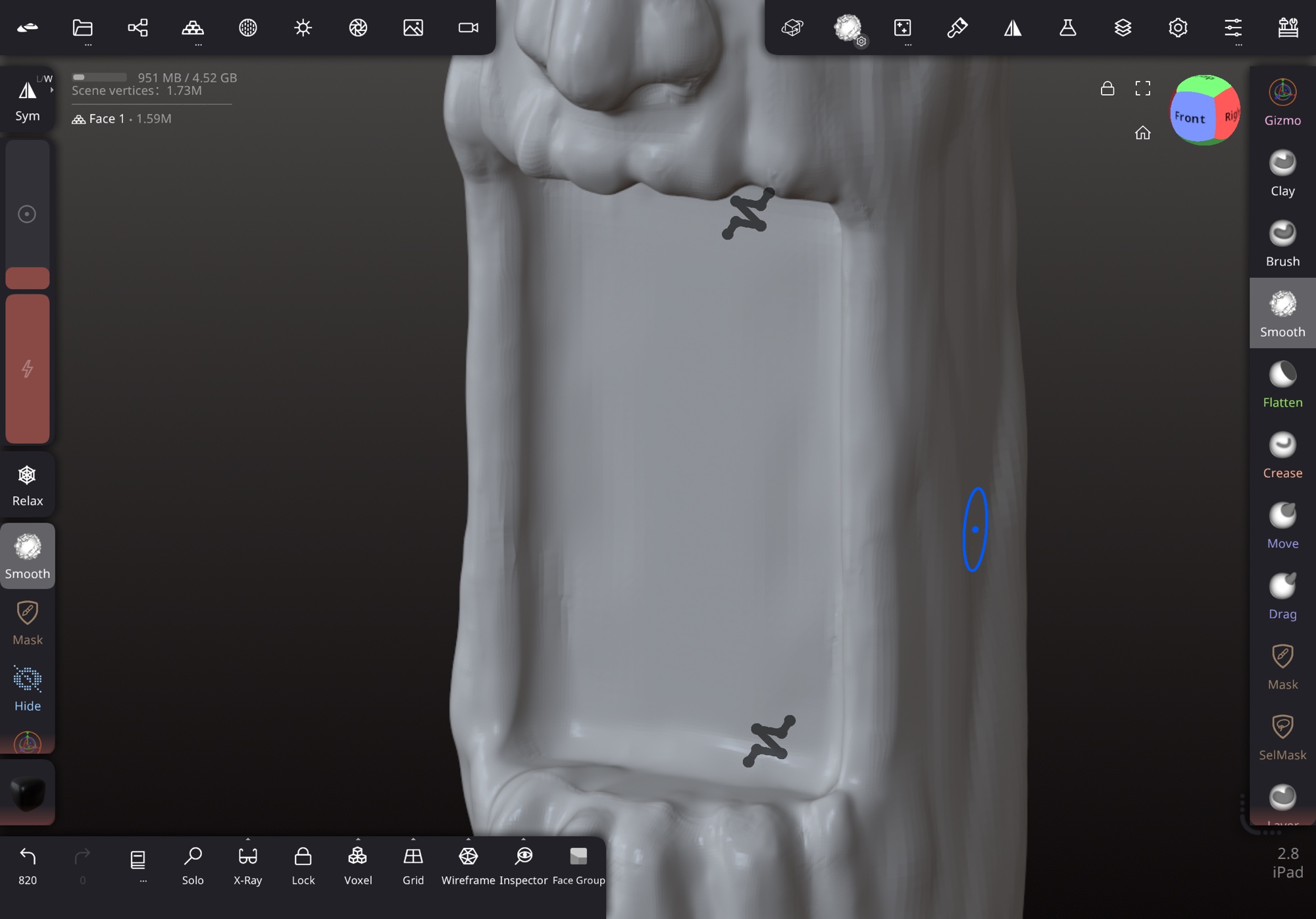Open the lighting settings sun icon
This screenshot has height=919, width=1316.
tap(303, 28)
